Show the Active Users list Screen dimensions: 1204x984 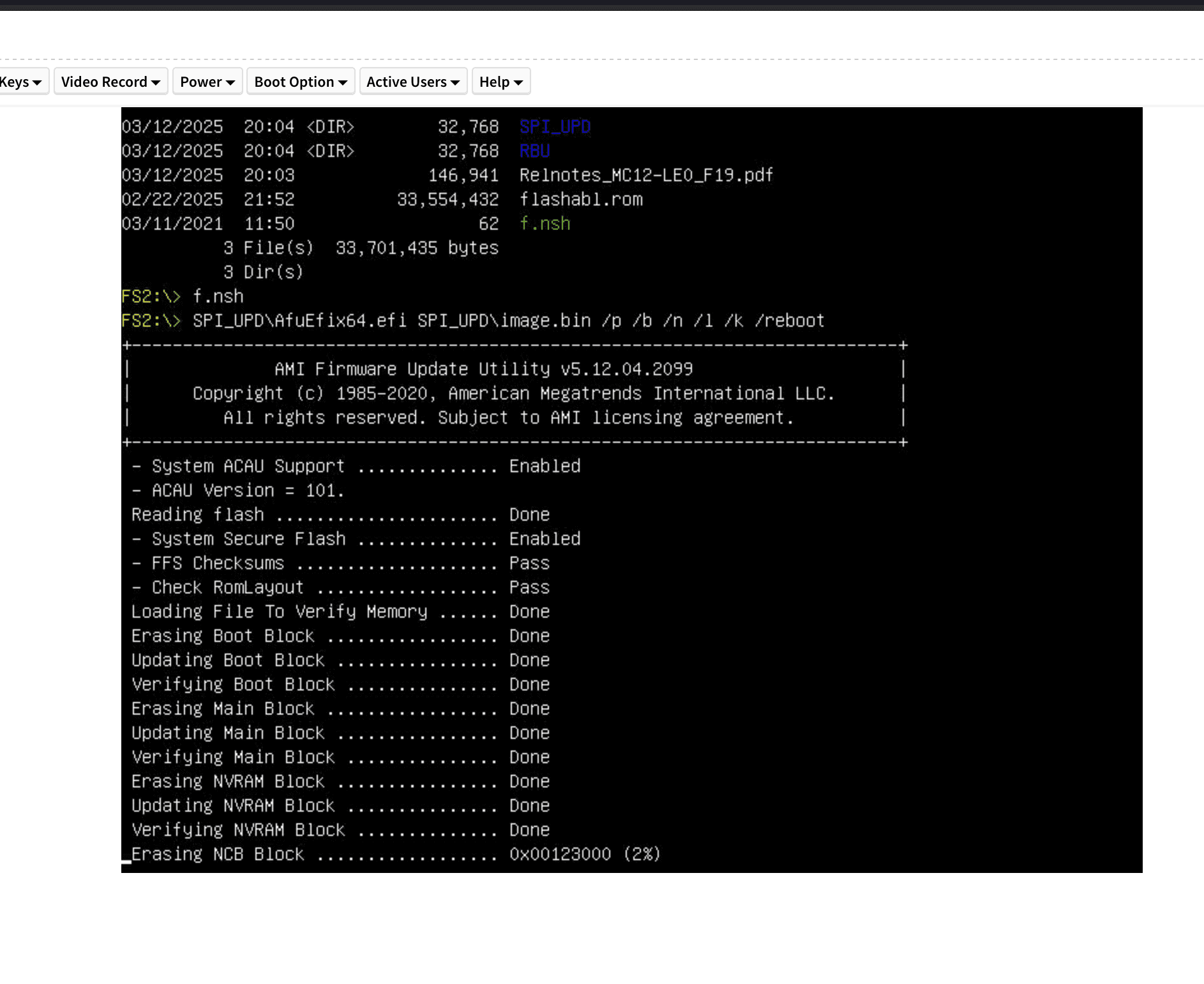(413, 82)
